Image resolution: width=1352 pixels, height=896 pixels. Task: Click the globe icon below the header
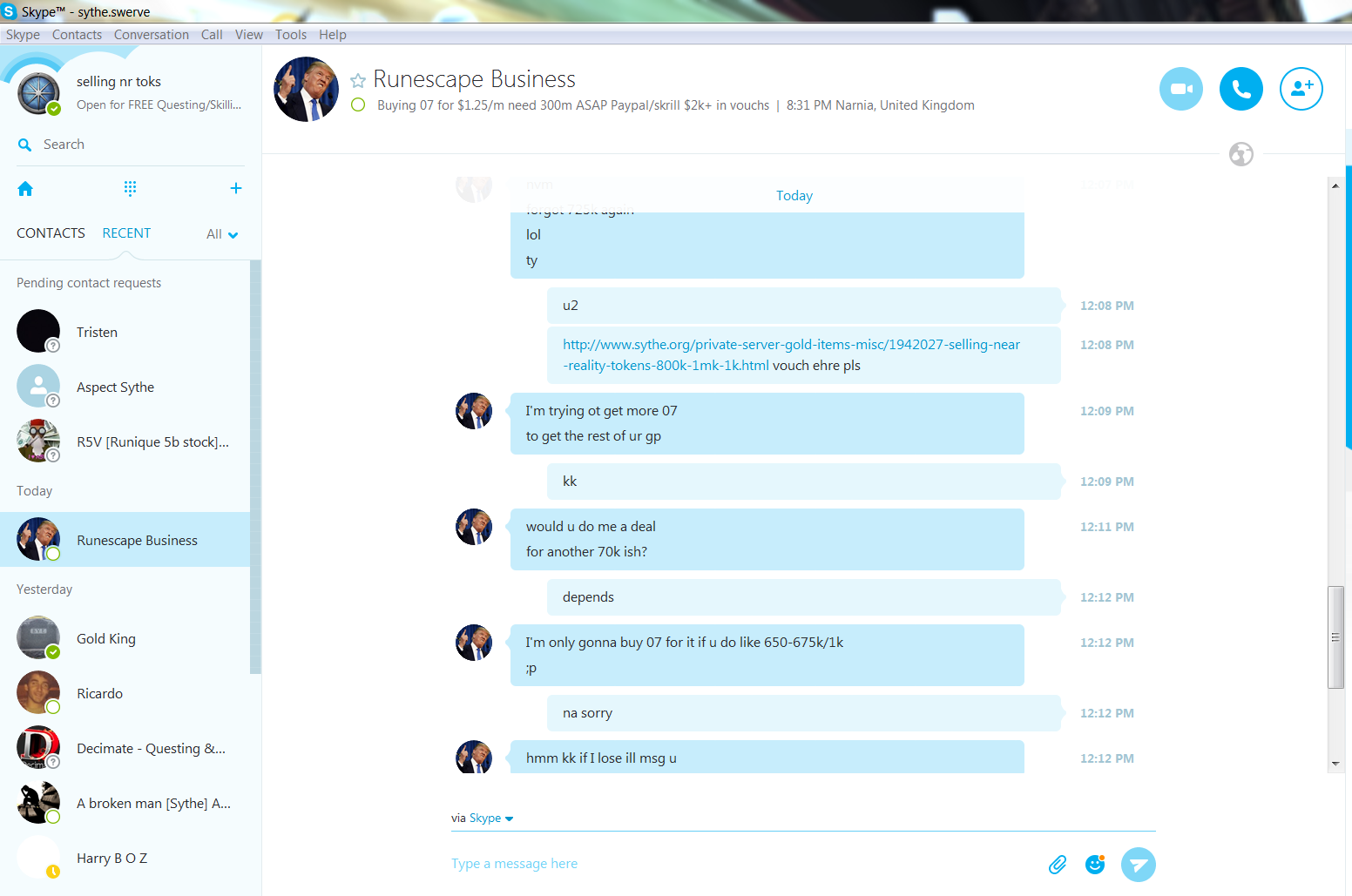point(1241,154)
